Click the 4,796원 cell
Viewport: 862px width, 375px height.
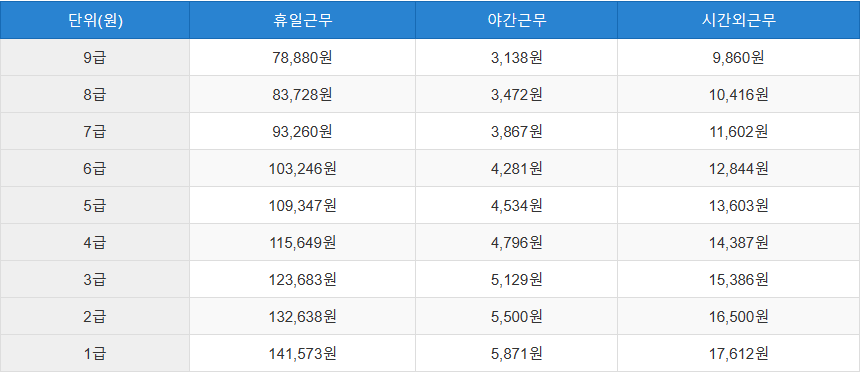point(516,242)
